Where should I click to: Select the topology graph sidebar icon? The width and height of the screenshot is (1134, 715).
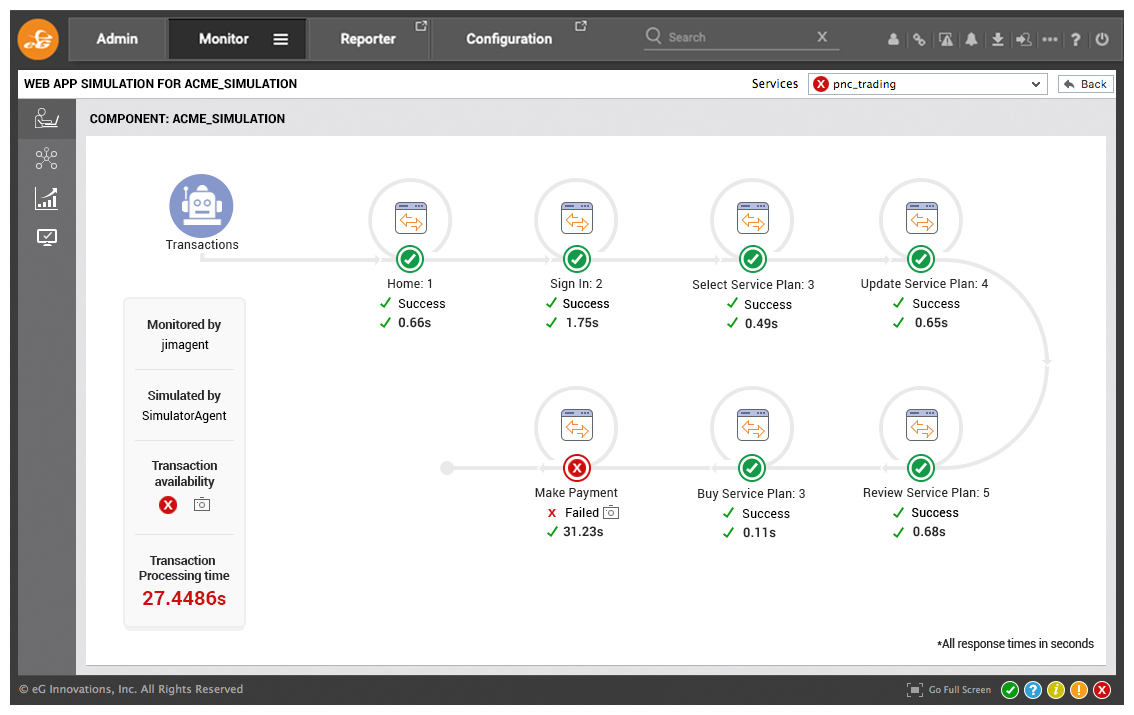coord(46,158)
